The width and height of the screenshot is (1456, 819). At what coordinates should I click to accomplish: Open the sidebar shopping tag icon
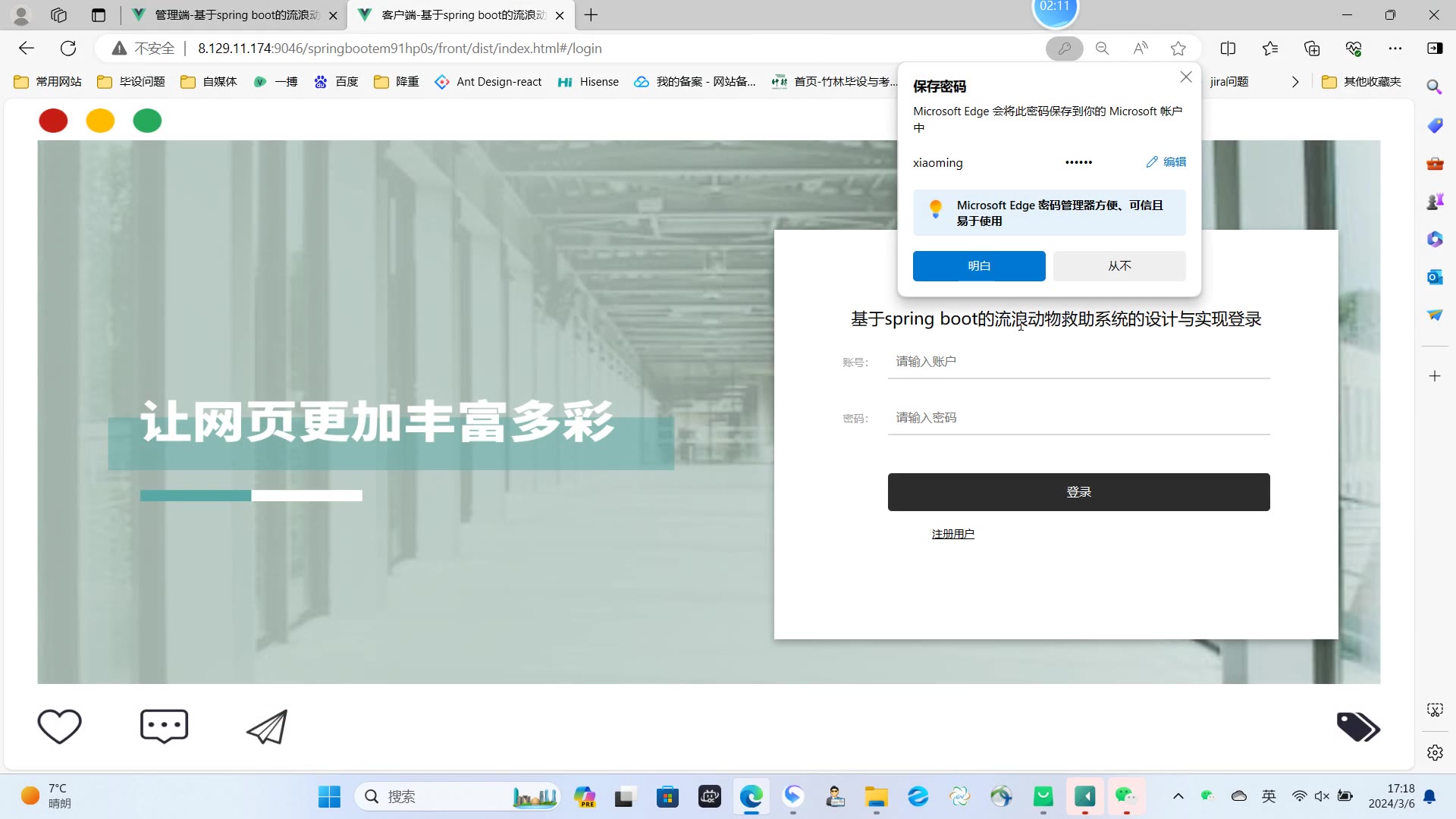click(1435, 125)
